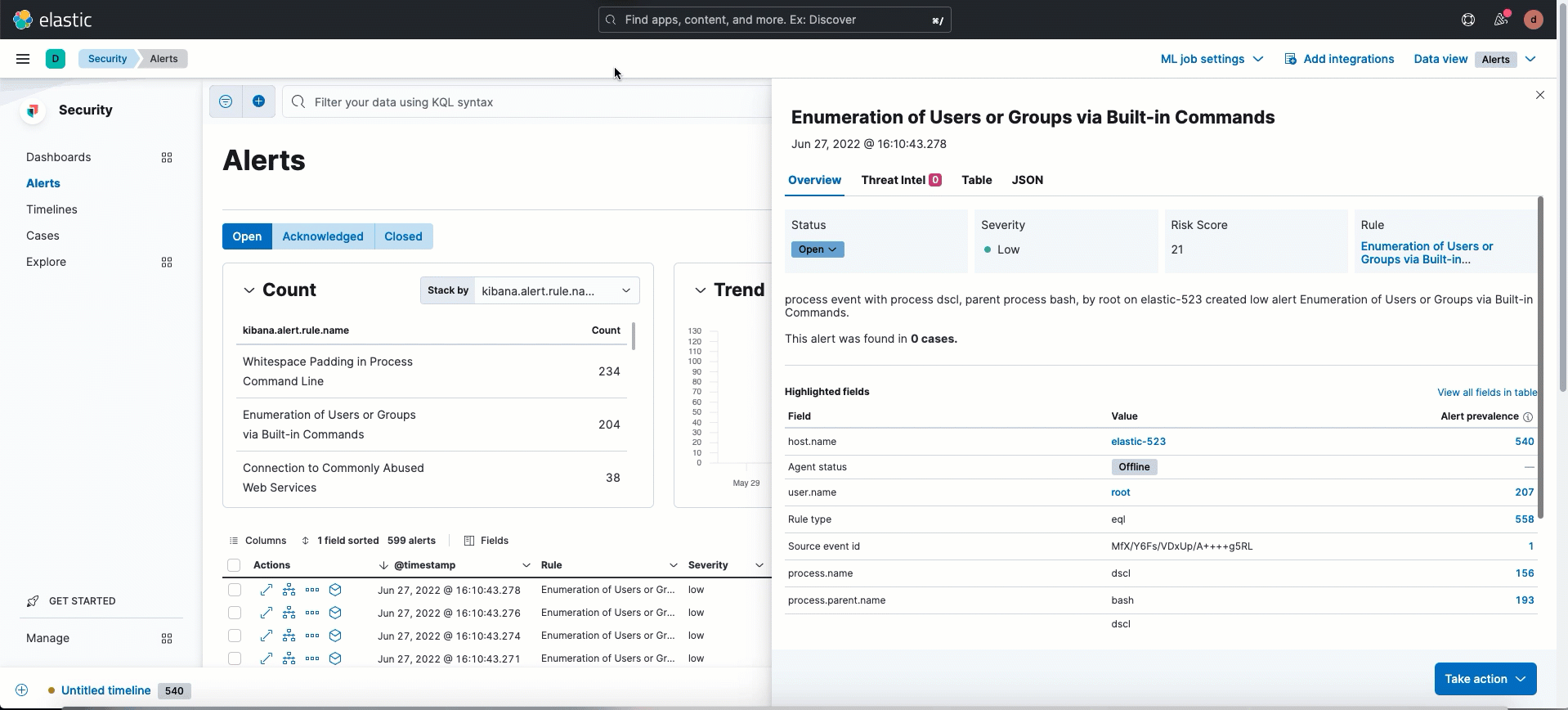Open the Status Open dropdown badge
The height and width of the screenshot is (710, 1568).
click(x=817, y=249)
